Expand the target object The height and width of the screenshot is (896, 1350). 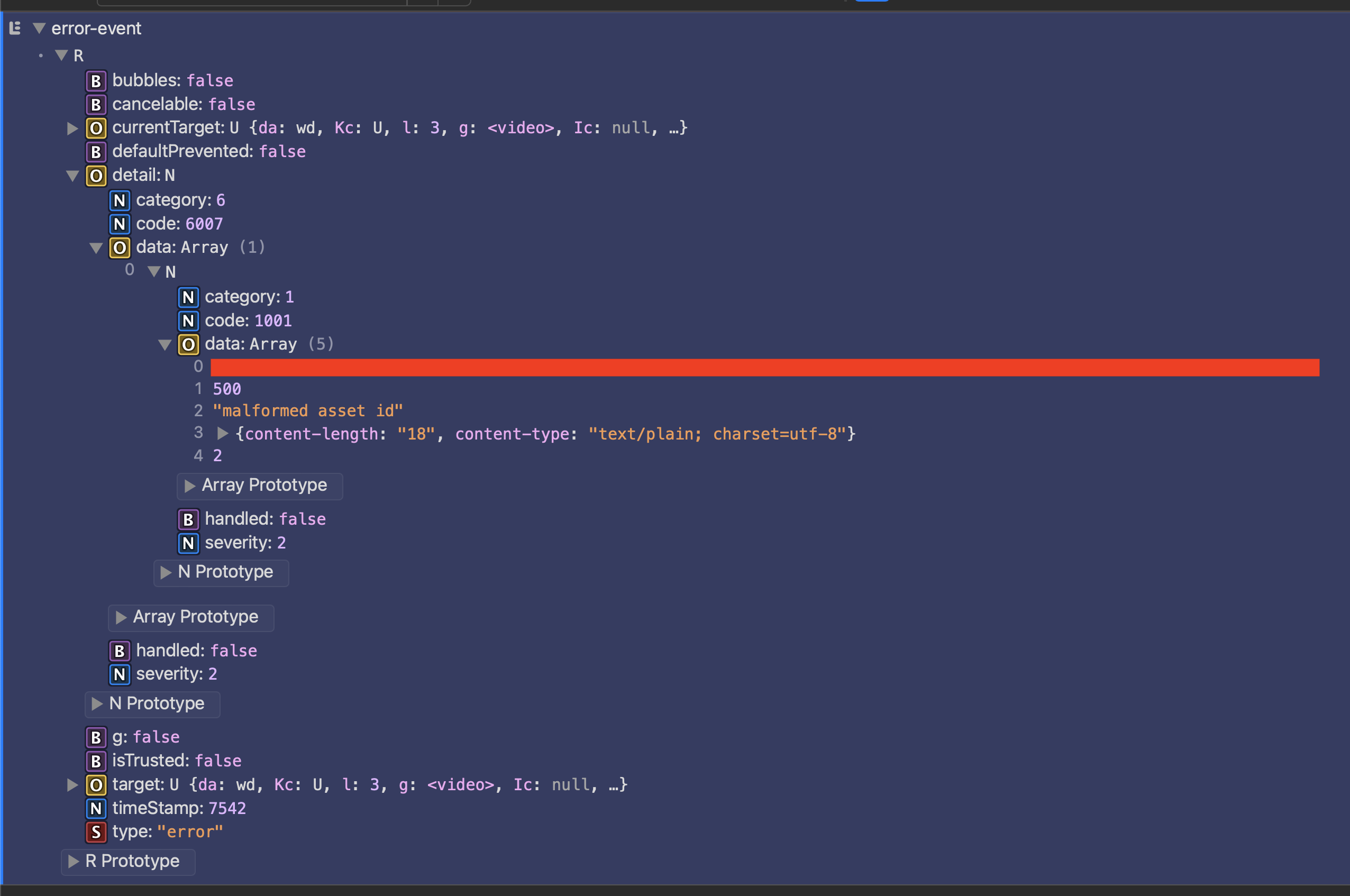tap(72, 784)
